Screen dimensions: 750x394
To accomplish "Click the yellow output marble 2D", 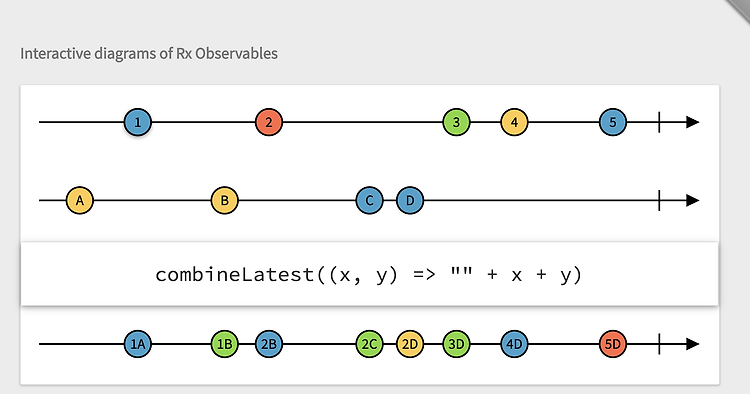I will pos(410,344).
